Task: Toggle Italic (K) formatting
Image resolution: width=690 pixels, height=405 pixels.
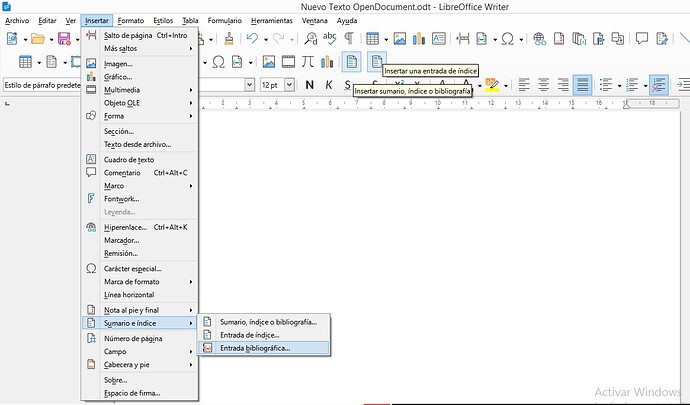Action: [328, 85]
